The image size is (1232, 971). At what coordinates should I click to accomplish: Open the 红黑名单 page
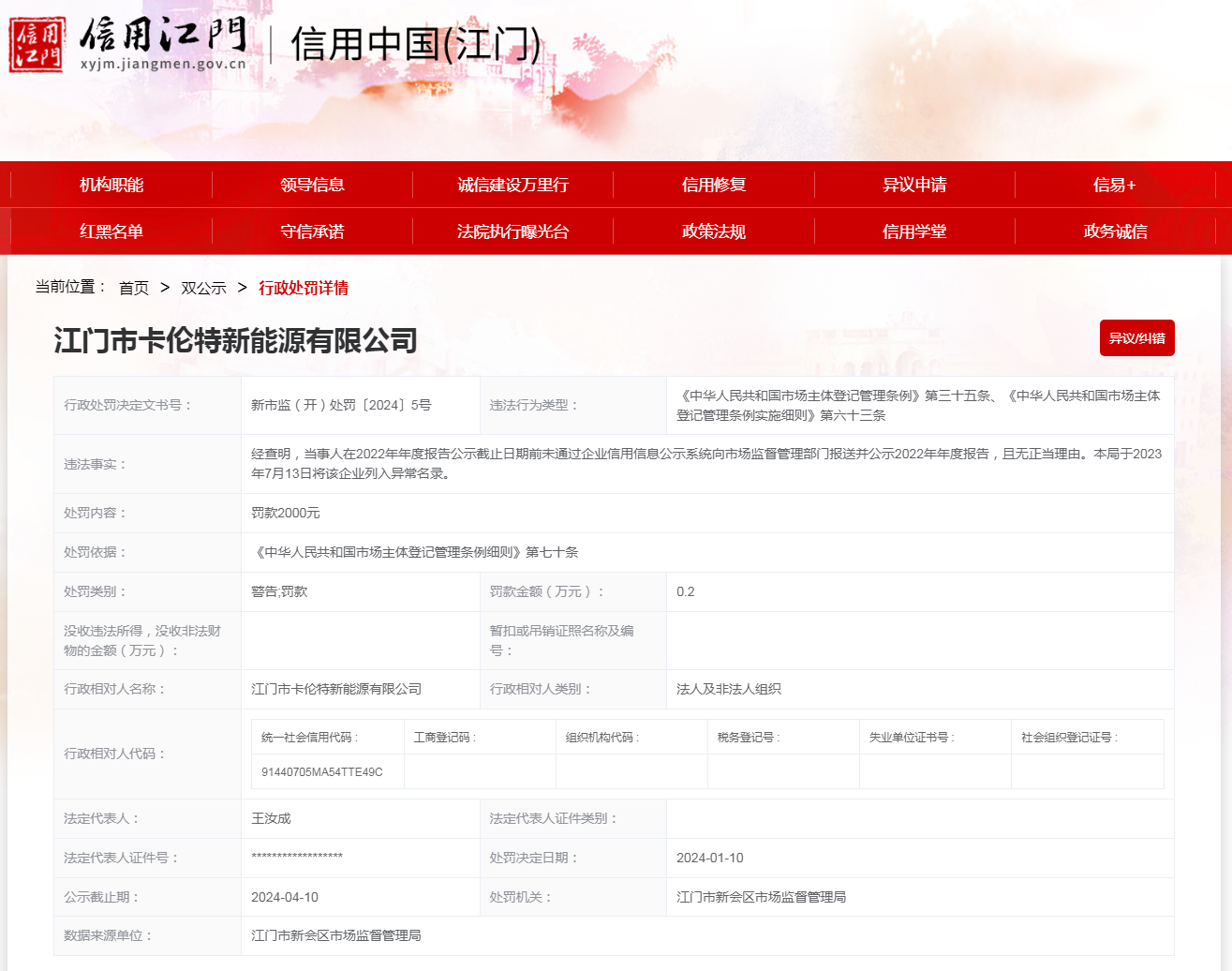[x=111, y=232]
